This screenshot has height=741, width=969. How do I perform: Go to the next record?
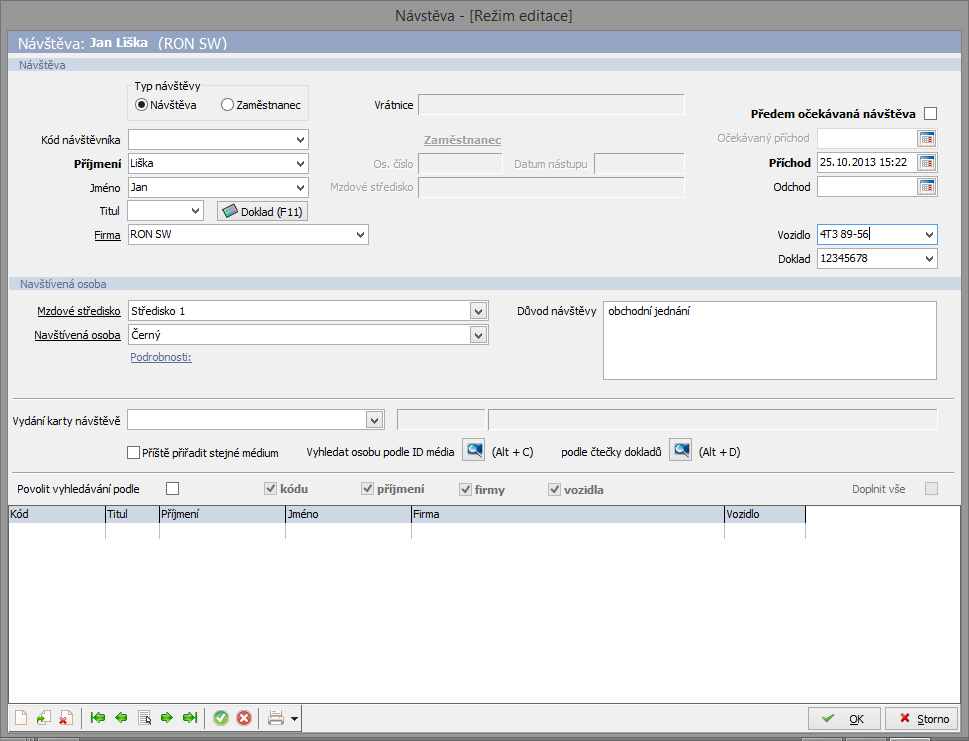[167, 718]
